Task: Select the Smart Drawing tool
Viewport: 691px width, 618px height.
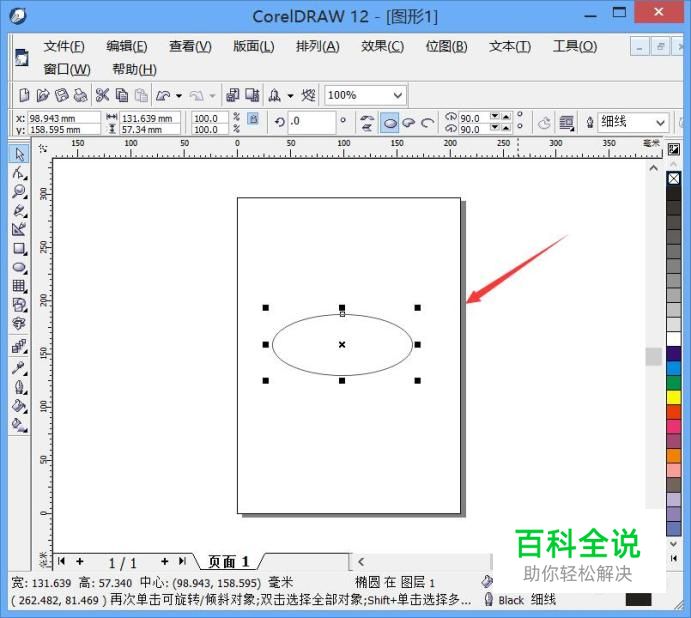Action: point(19,229)
